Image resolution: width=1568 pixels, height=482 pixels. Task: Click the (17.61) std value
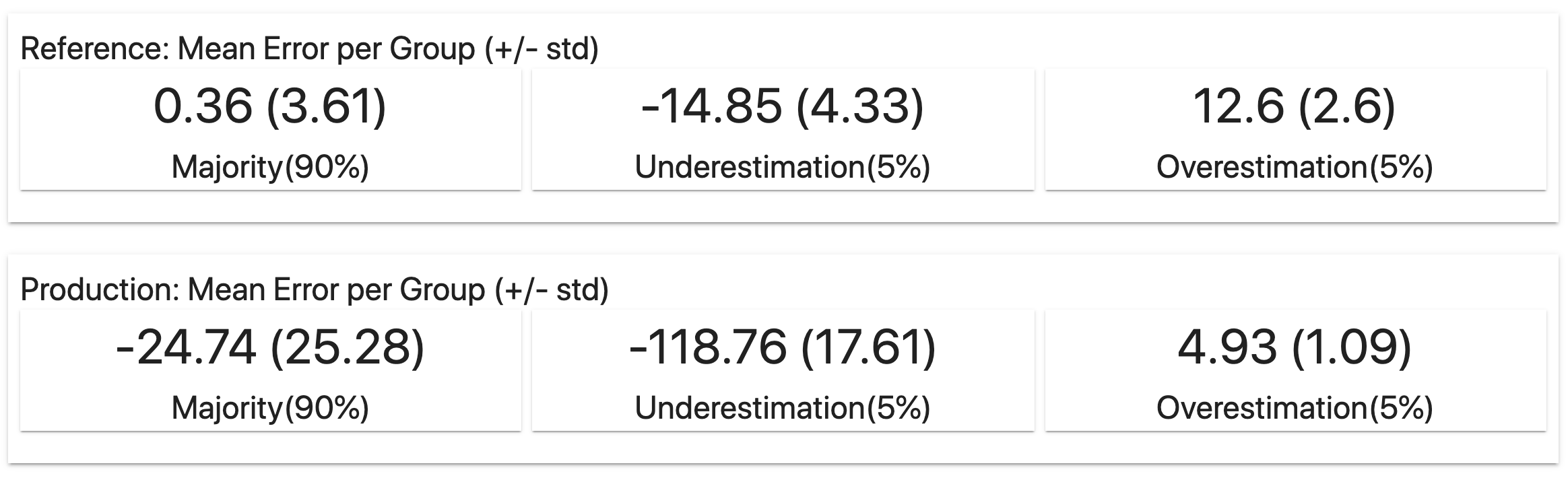pos(869,347)
